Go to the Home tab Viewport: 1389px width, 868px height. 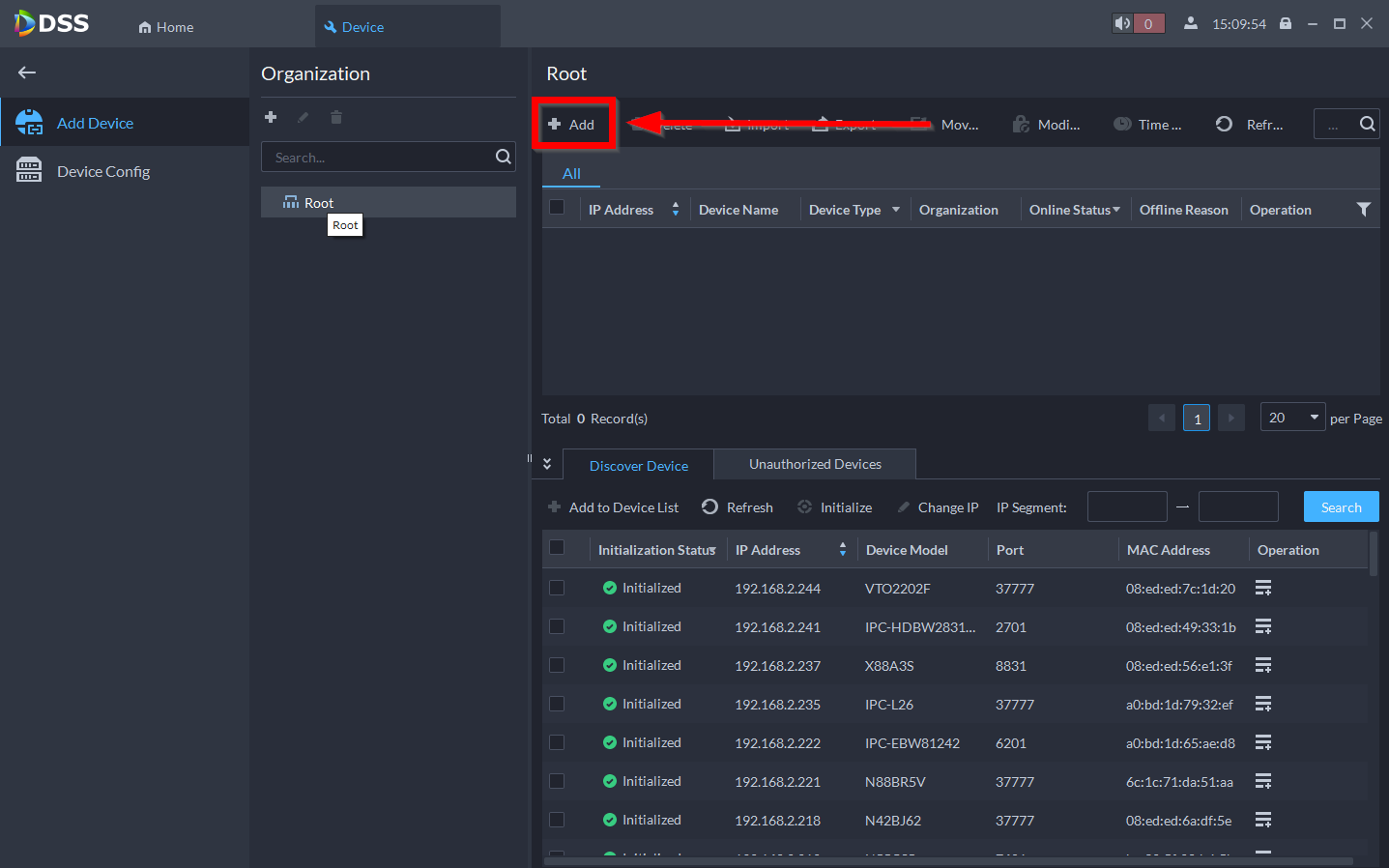166,27
